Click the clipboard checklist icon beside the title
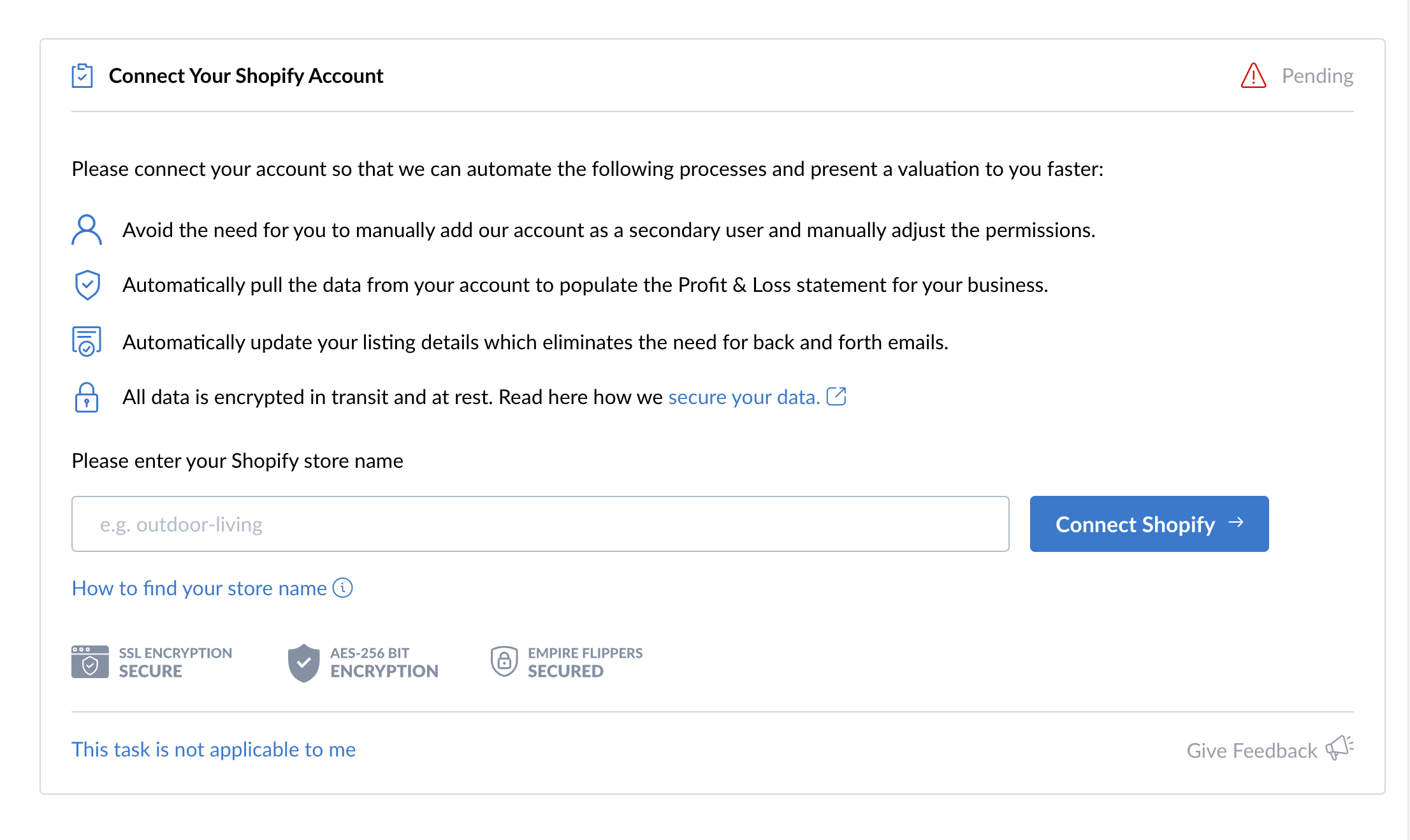 coord(82,76)
